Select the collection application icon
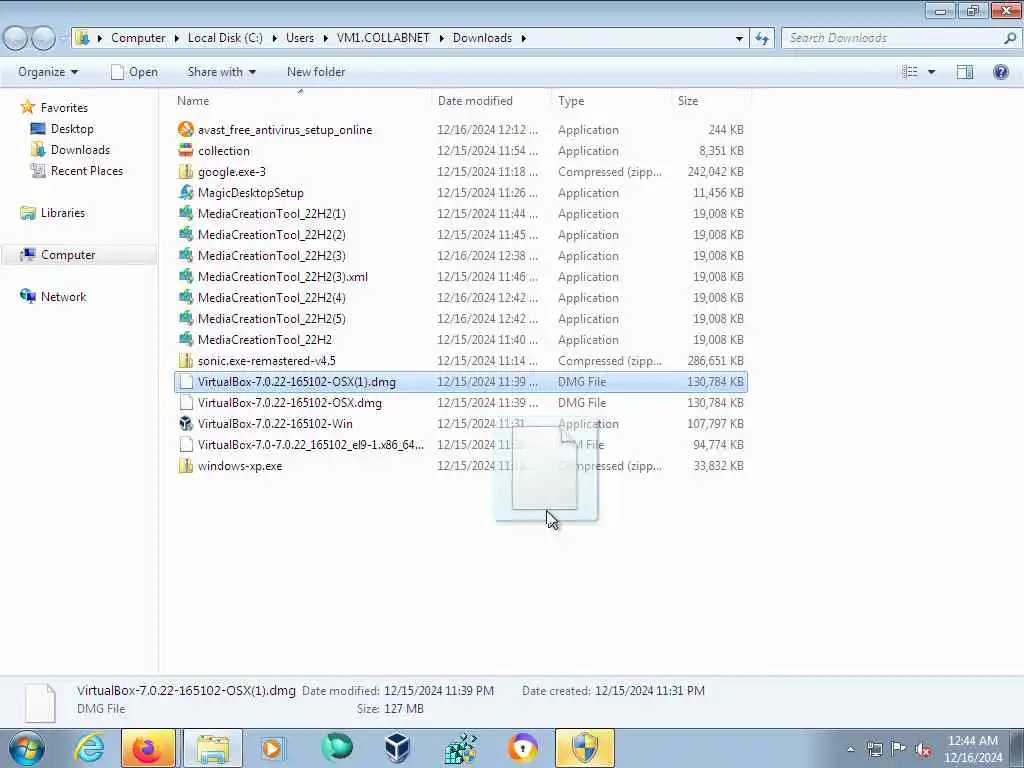This screenshot has height=768, width=1024. pos(186,150)
